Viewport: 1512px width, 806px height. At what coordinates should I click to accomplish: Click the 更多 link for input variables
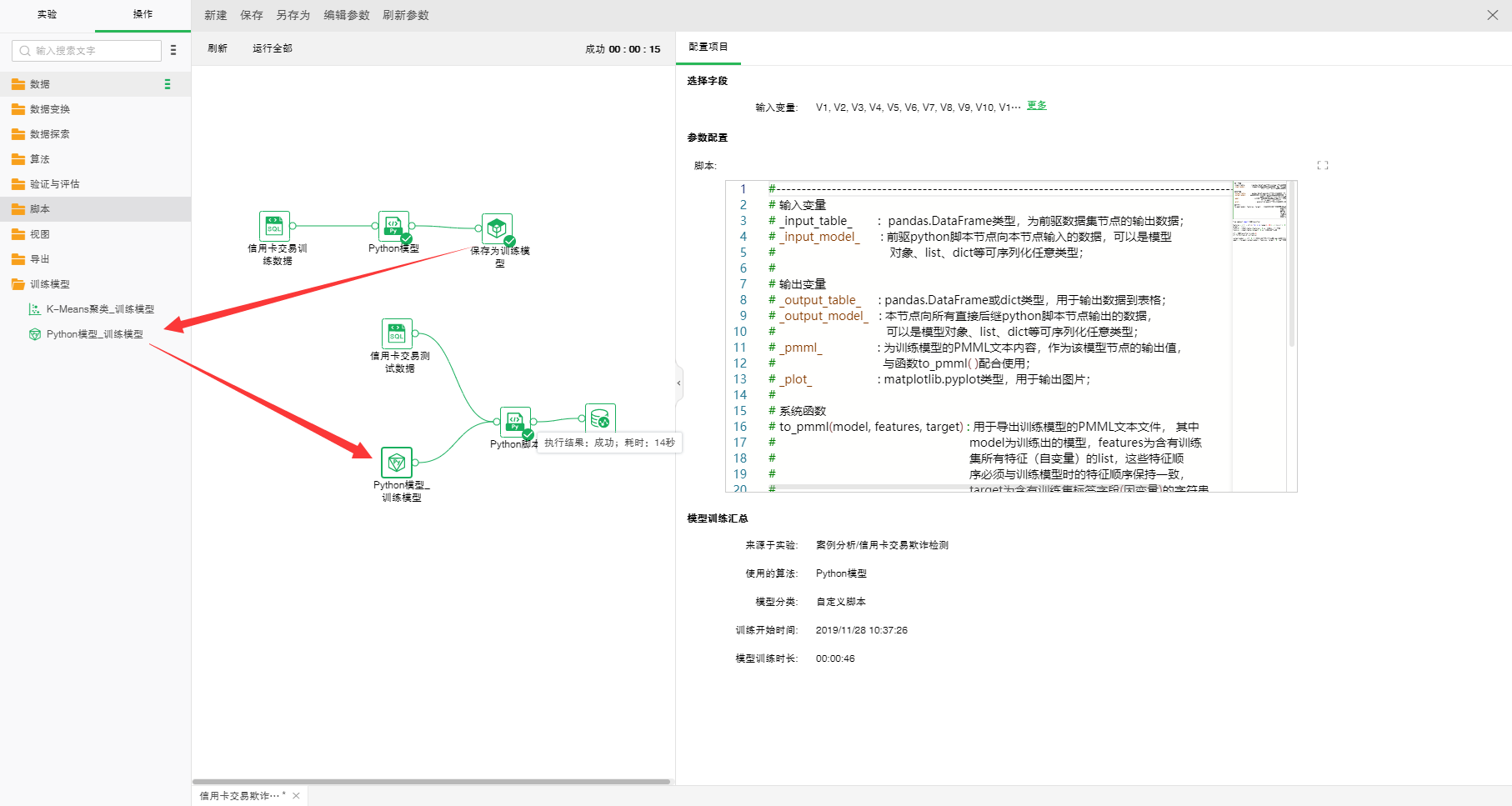click(x=1037, y=106)
